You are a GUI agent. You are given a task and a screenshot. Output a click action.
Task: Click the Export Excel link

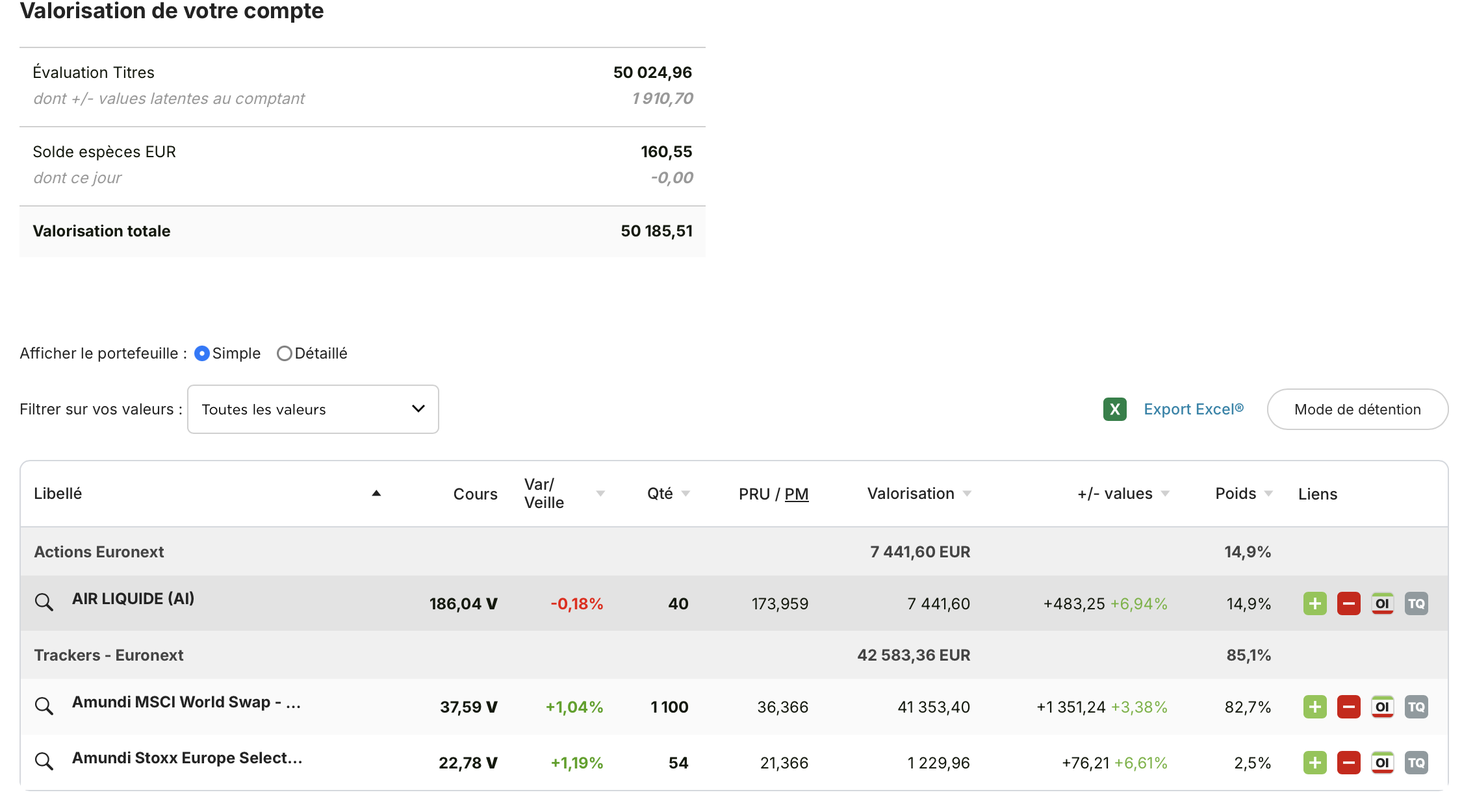click(x=1193, y=409)
